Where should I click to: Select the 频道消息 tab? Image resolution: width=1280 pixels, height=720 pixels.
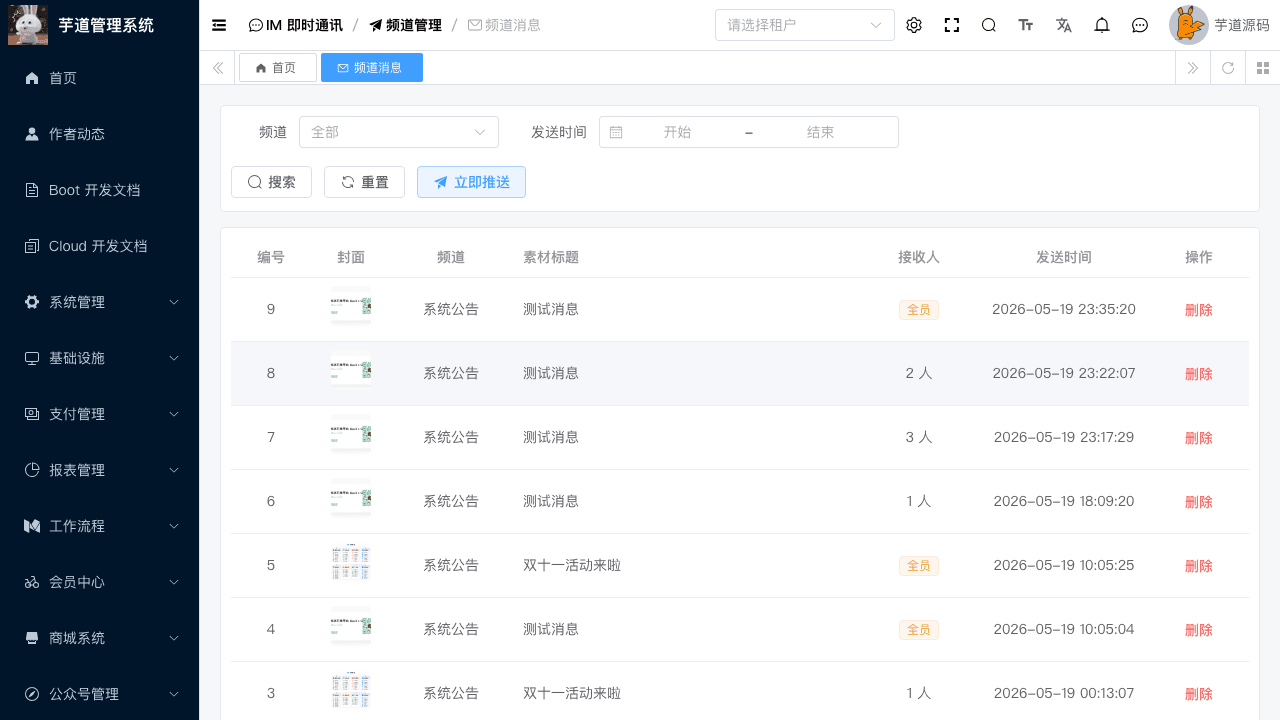372,68
